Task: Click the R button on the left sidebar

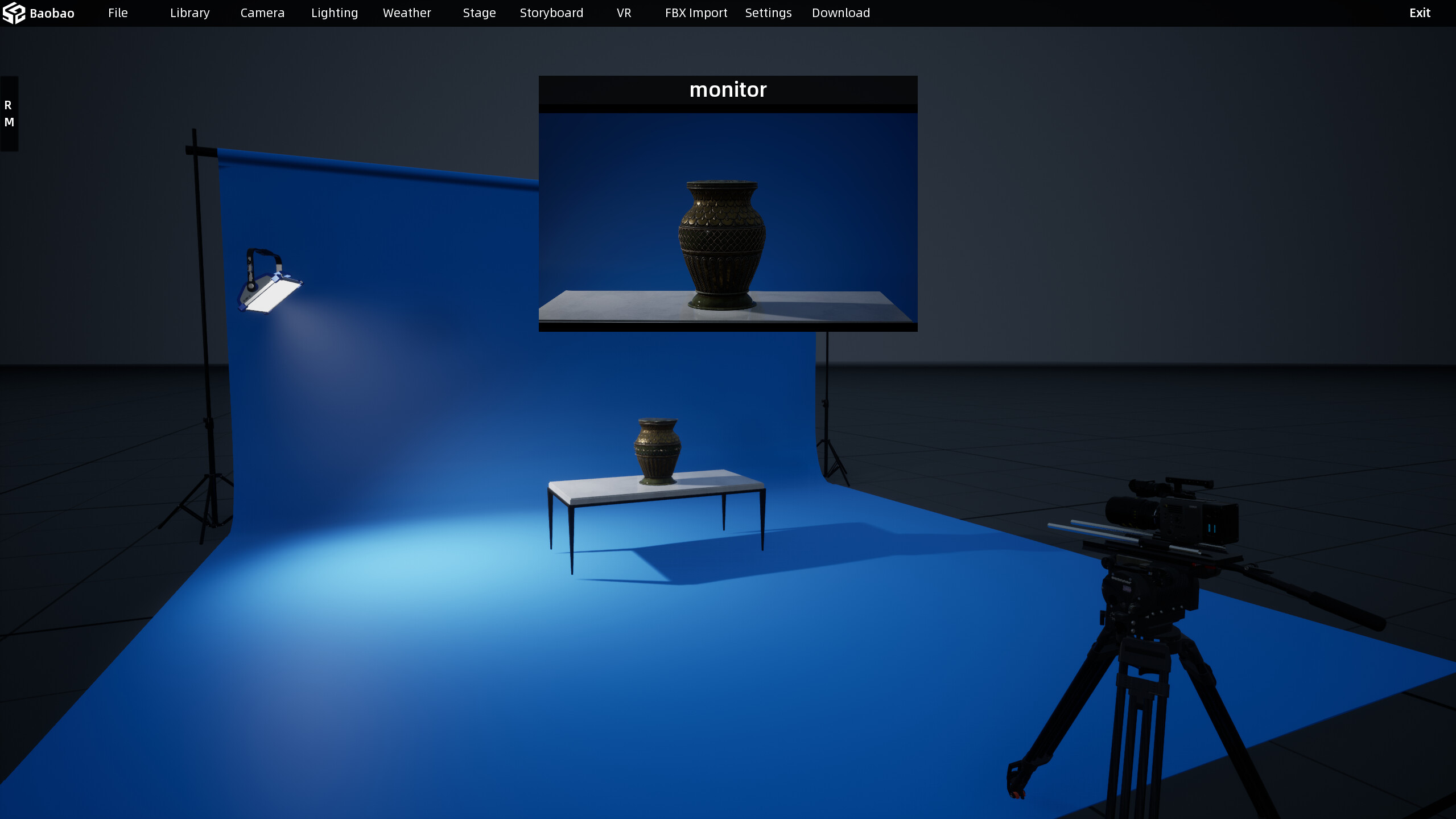Action: pyautogui.click(x=9, y=105)
